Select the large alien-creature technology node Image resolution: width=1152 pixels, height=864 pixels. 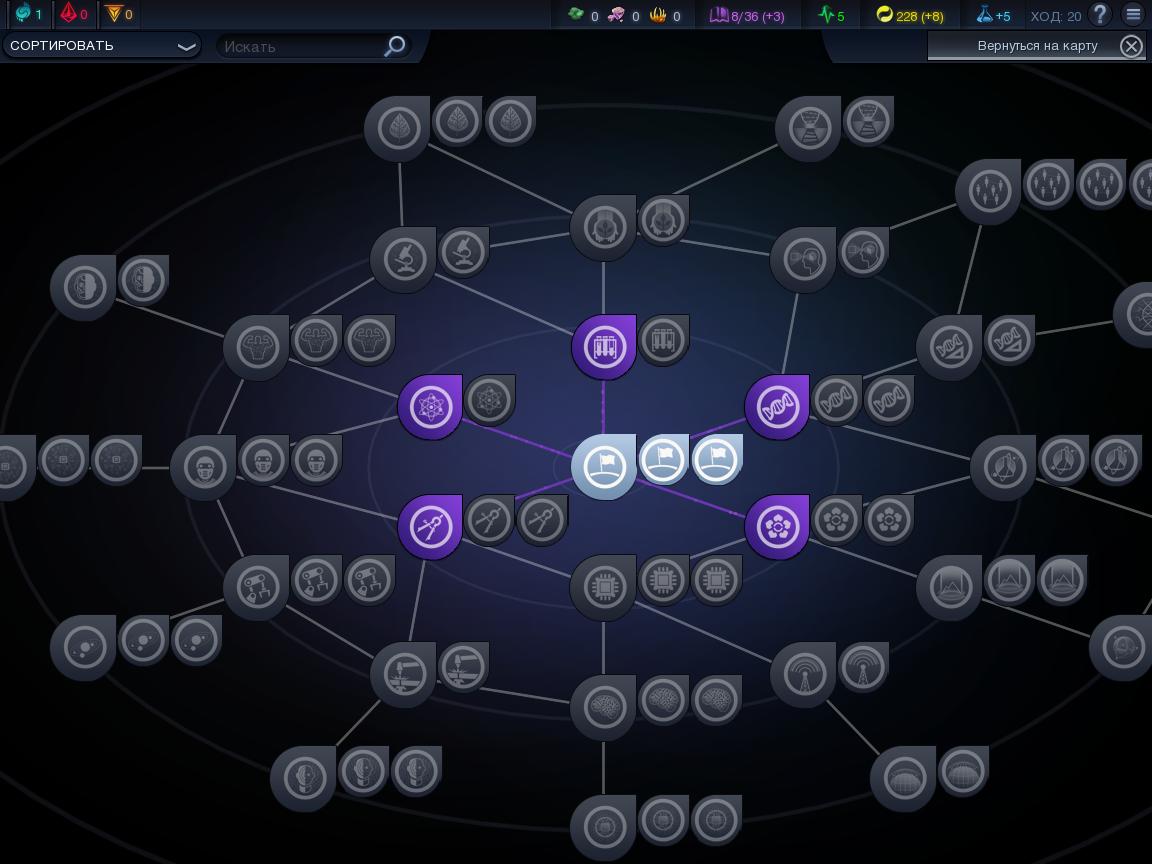pyautogui.click(x=603, y=227)
